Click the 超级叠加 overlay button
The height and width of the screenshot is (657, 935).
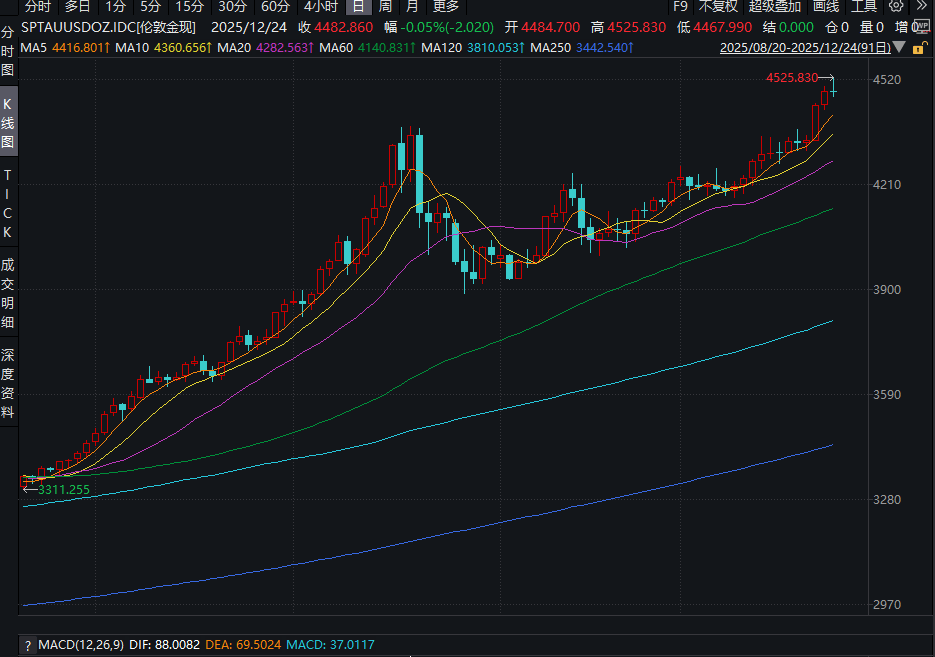tap(775, 6)
